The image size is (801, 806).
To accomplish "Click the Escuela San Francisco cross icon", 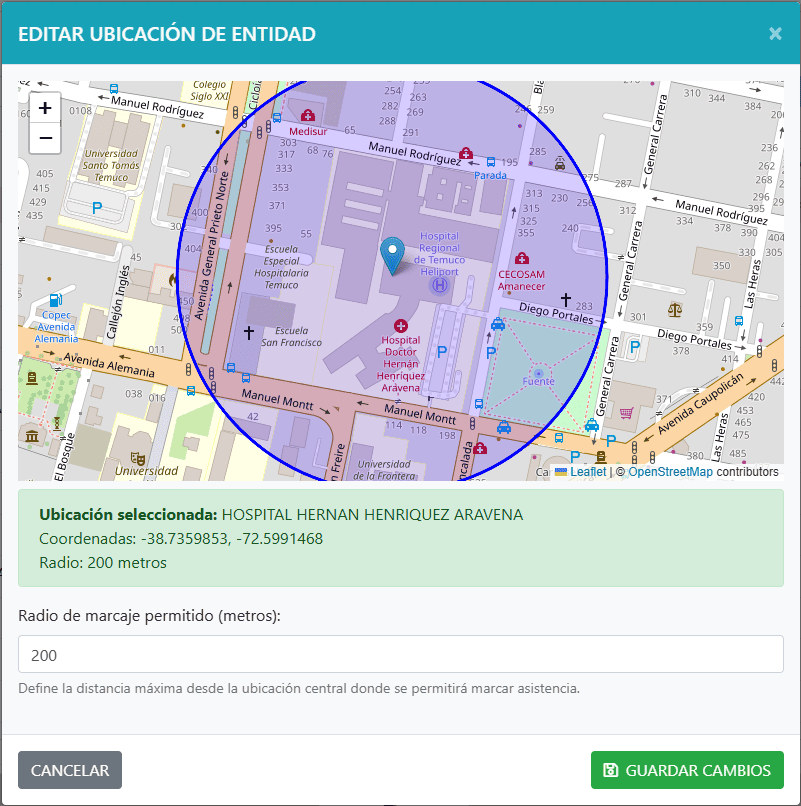I will 249,331.
